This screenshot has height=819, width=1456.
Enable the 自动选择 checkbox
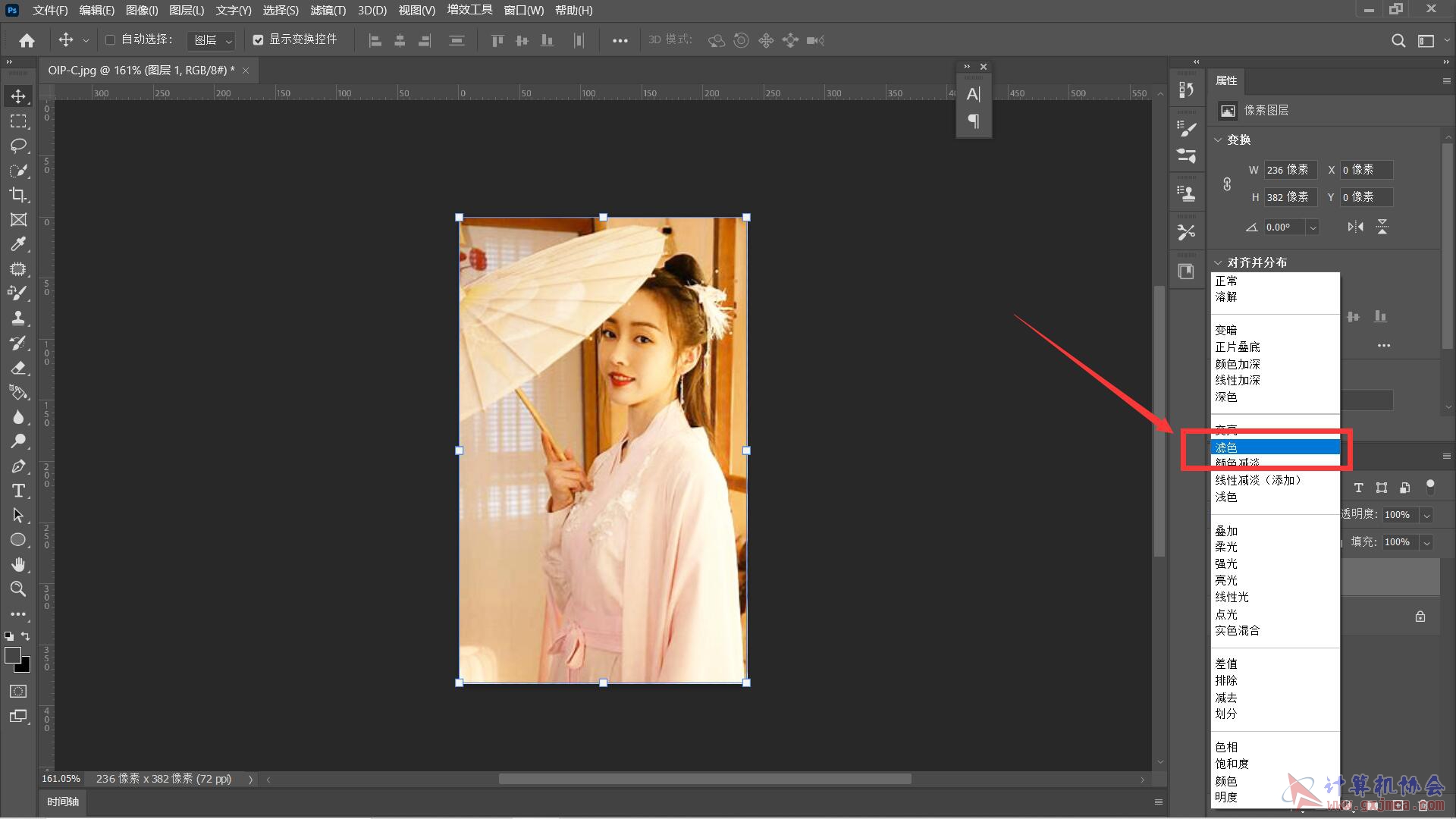110,39
